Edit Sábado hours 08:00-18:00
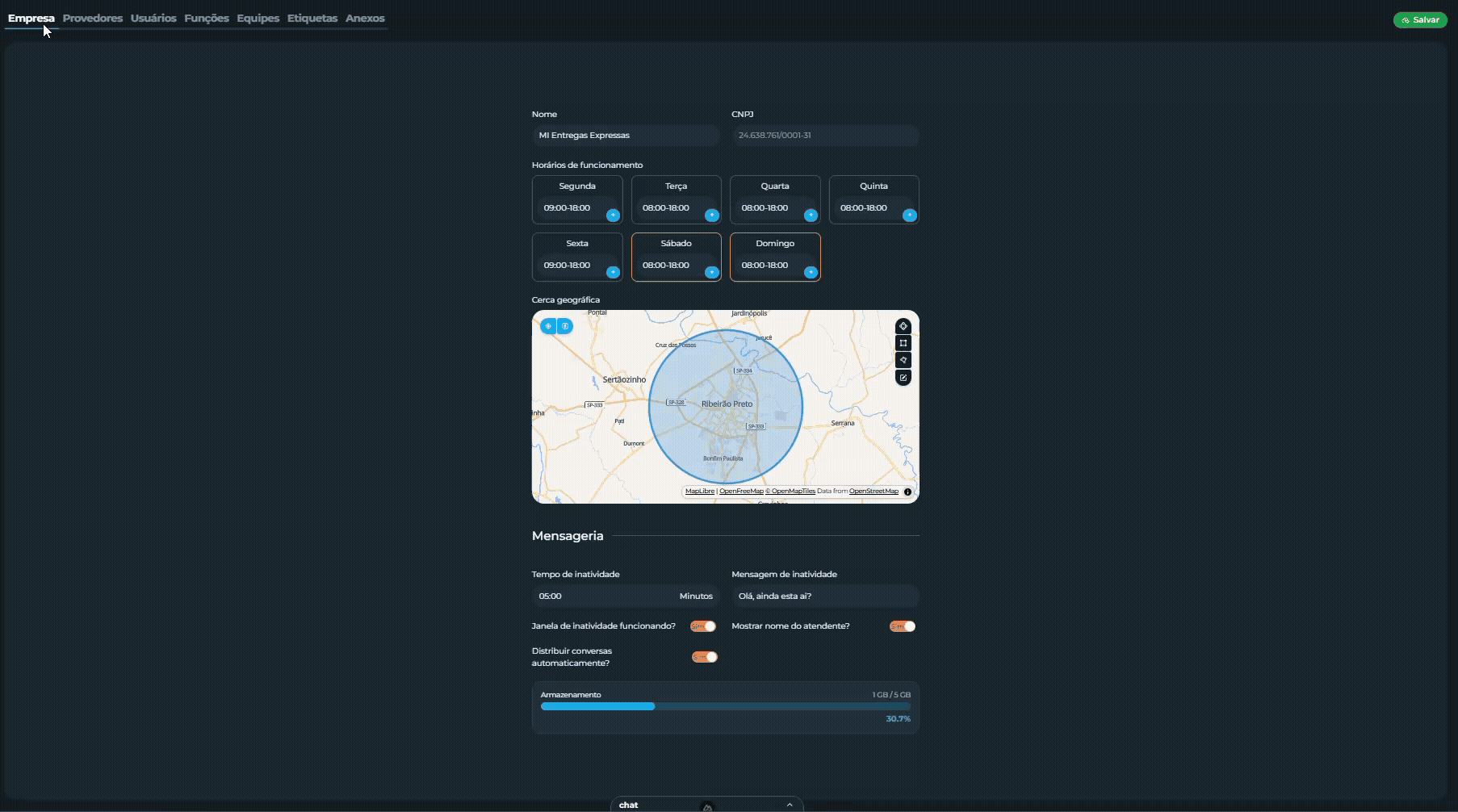1458x812 pixels. 666,265
